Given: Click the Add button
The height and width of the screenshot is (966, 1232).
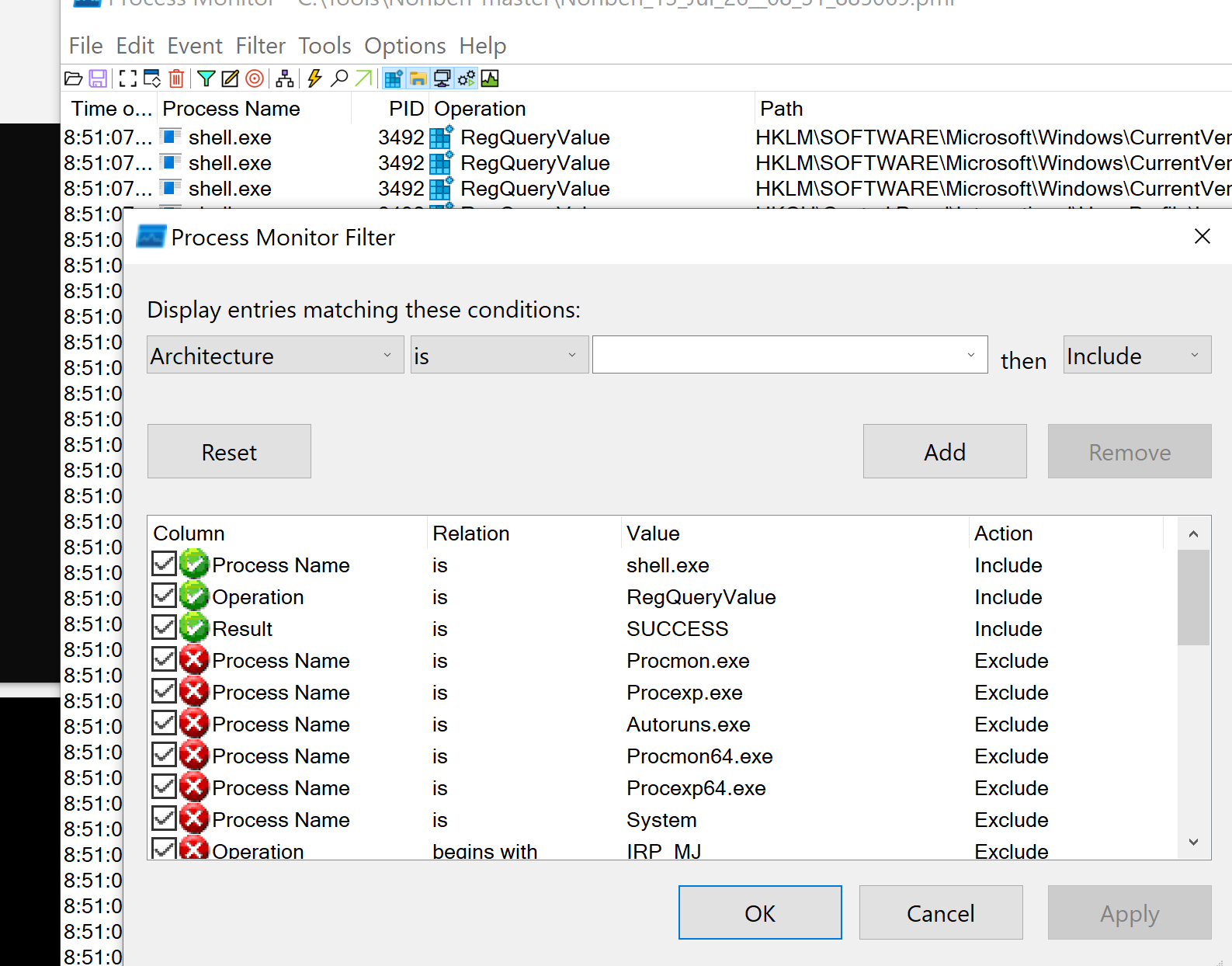Looking at the screenshot, I should tap(945, 451).
